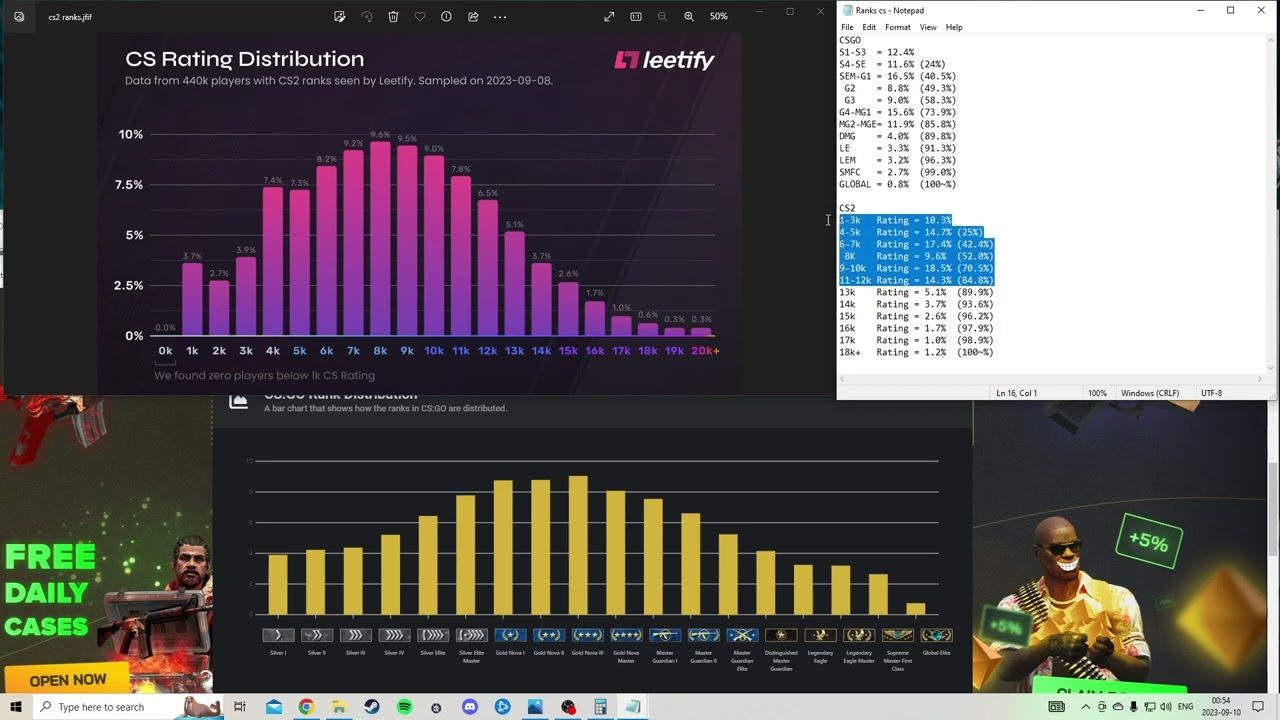Click the UTF-8 encoding status entry

click(1211, 393)
